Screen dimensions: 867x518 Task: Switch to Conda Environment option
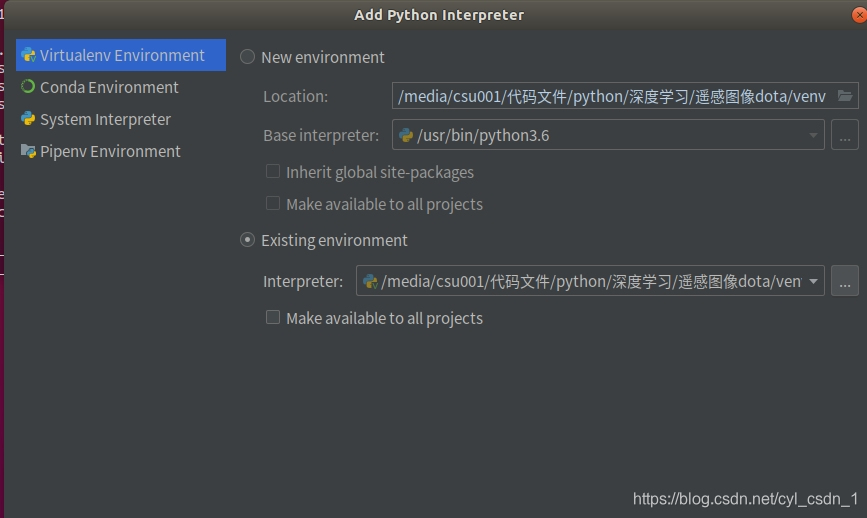109,87
